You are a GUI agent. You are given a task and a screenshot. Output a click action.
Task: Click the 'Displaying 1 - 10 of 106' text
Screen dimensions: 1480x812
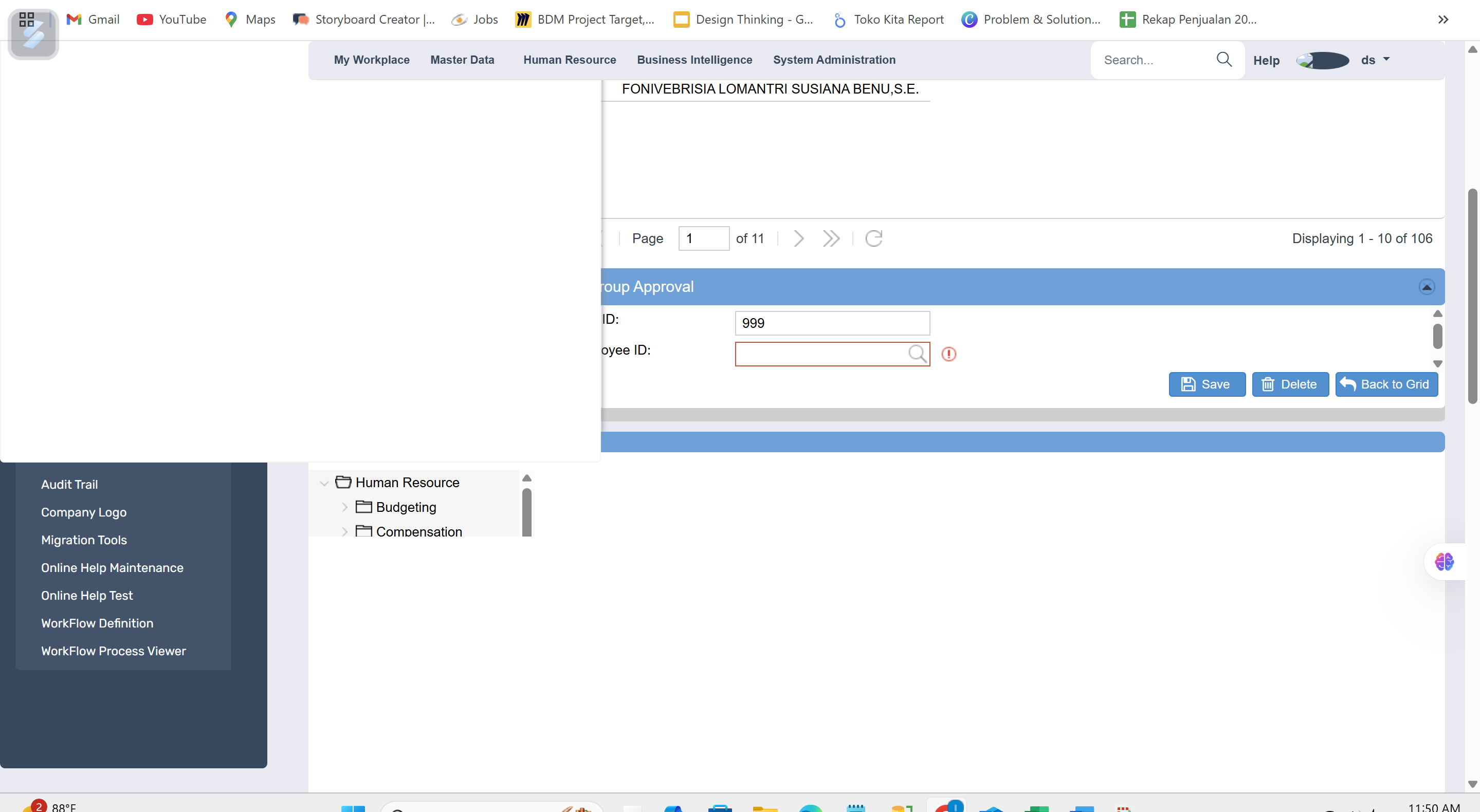[1362, 238]
